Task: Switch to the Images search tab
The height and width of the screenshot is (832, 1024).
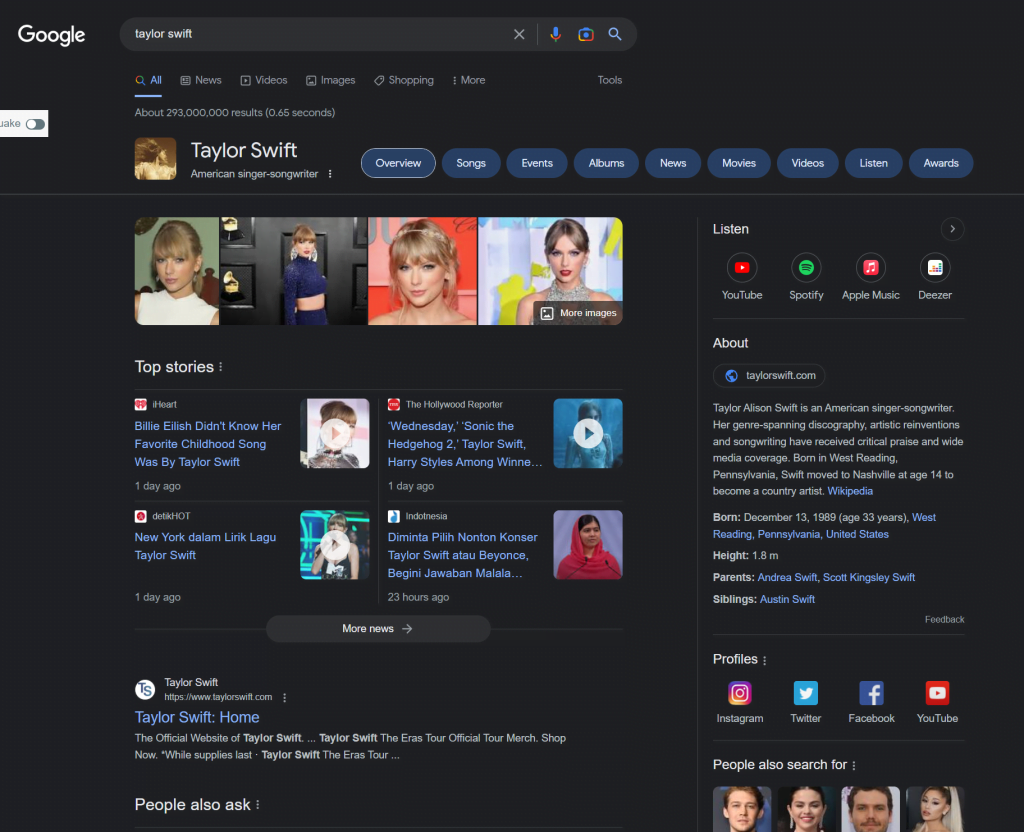Action: (330, 80)
